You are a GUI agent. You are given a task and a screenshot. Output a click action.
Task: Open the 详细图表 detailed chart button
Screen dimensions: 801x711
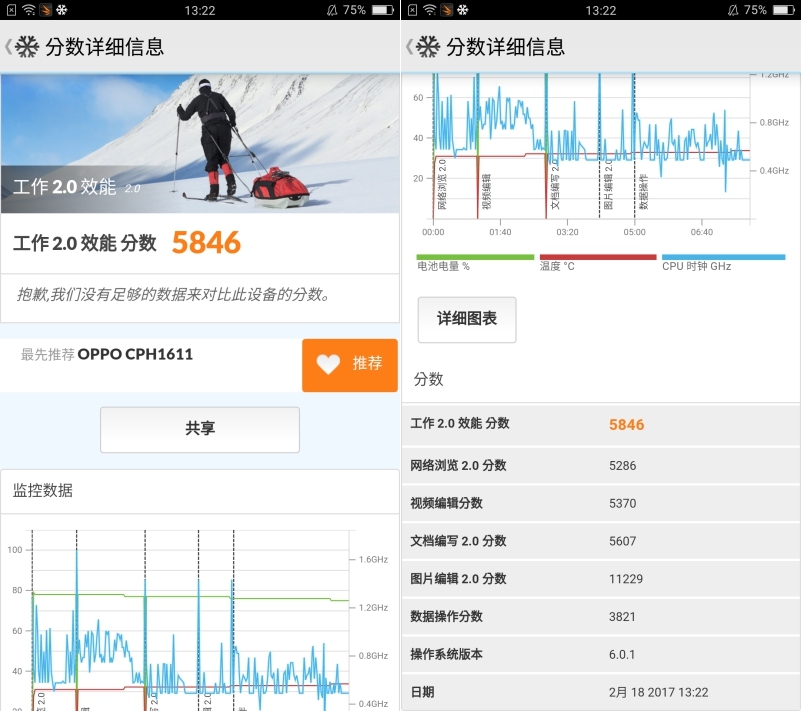click(x=467, y=319)
